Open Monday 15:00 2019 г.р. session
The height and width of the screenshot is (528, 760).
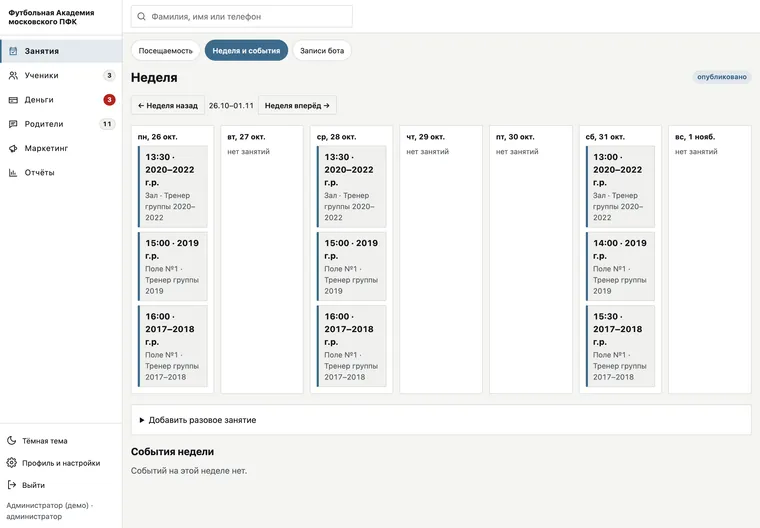pyautogui.click(x=173, y=266)
